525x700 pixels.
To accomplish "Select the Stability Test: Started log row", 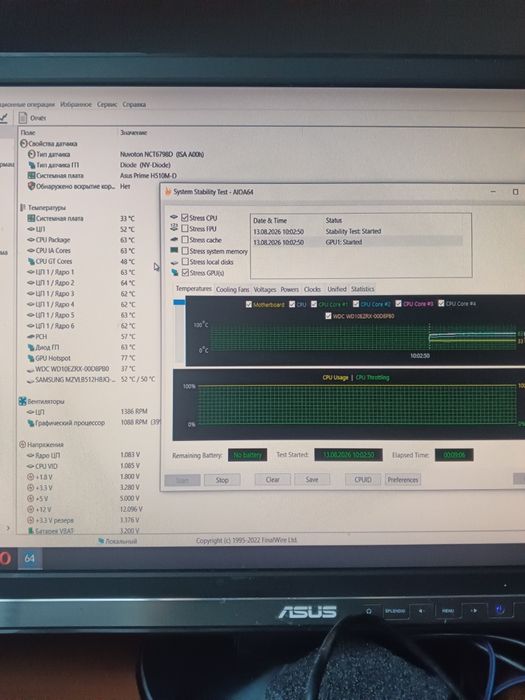I will (357, 231).
